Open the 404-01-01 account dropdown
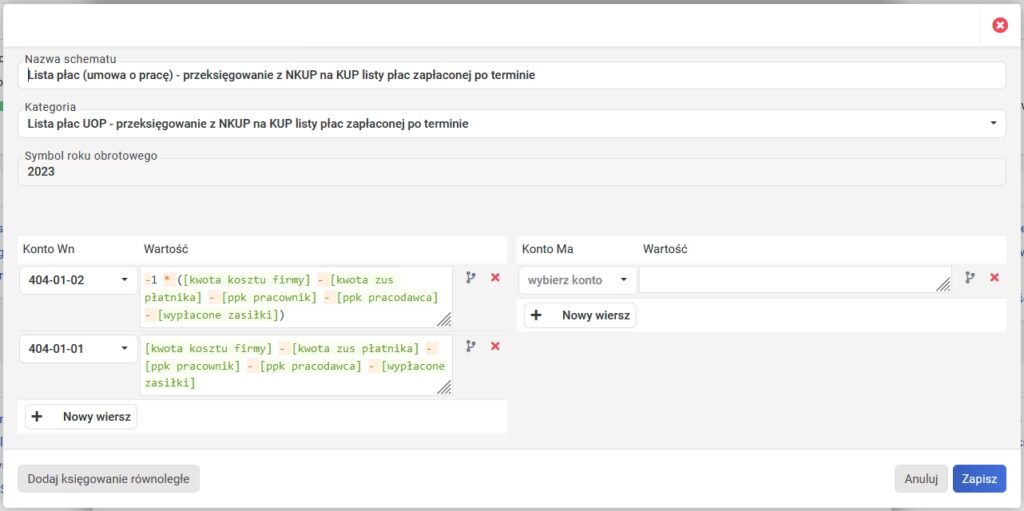This screenshot has height=511, width=1024. pos(78,349)
